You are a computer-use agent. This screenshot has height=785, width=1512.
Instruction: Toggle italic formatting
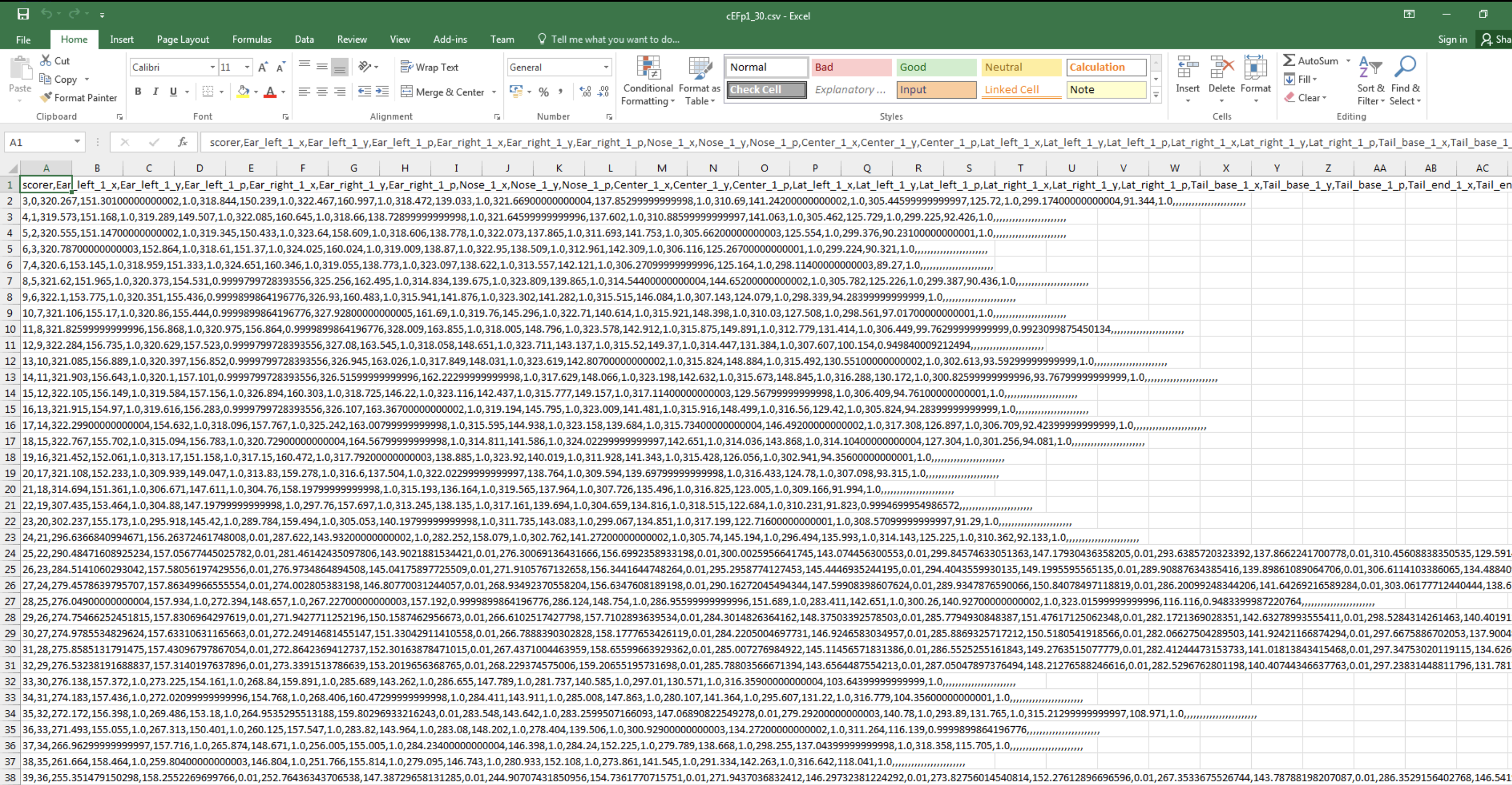pos(155,91)
